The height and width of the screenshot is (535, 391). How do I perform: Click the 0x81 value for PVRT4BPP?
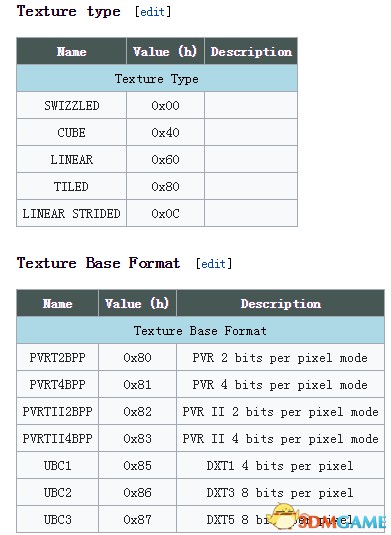click(137, 385)
